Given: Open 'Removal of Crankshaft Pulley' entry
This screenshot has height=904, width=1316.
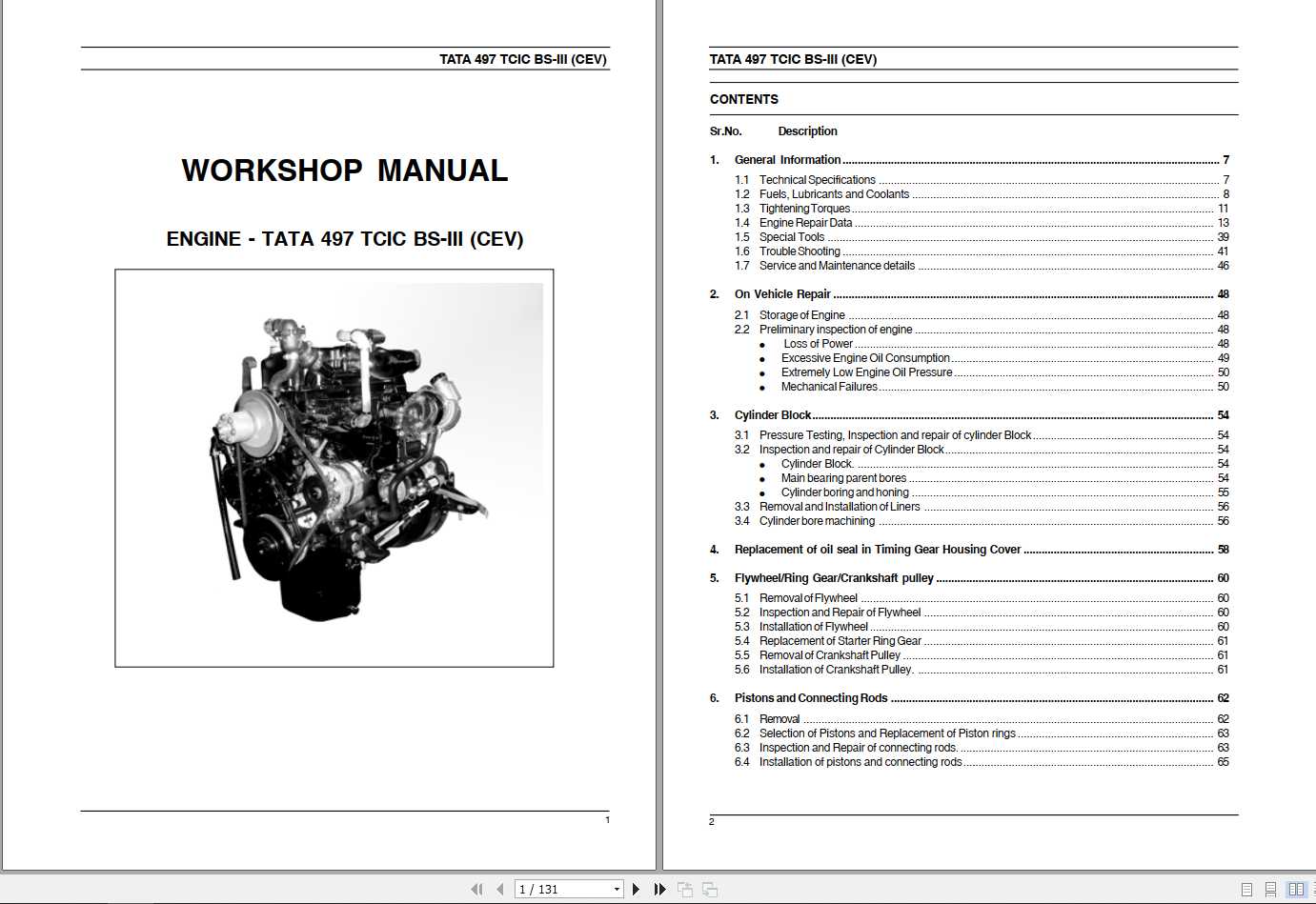Looking at the screenshot, I should click(x=982, y=655).
